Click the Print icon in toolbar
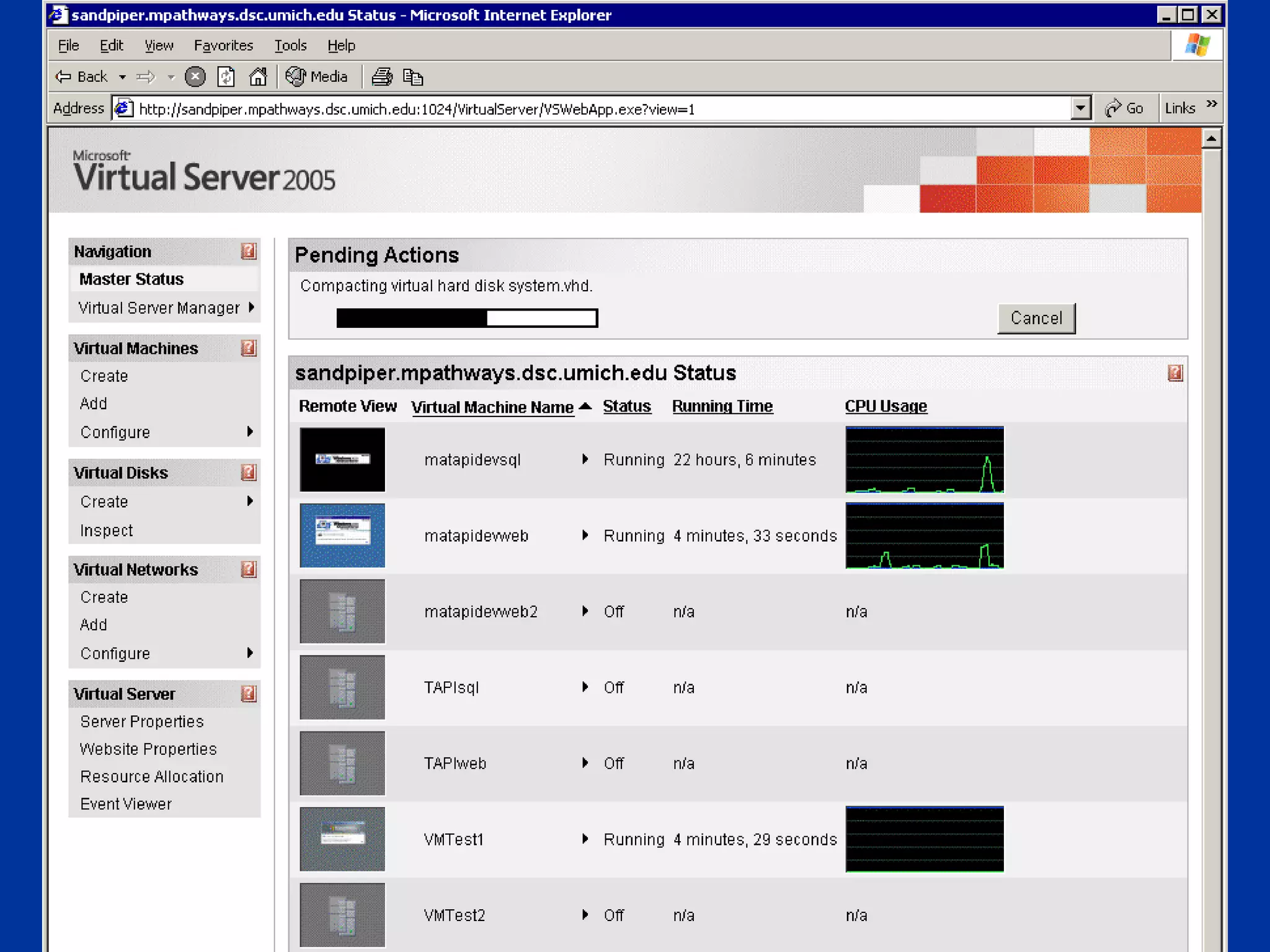The width and height of the screenshot is (1270, 952). coord(382,77)
